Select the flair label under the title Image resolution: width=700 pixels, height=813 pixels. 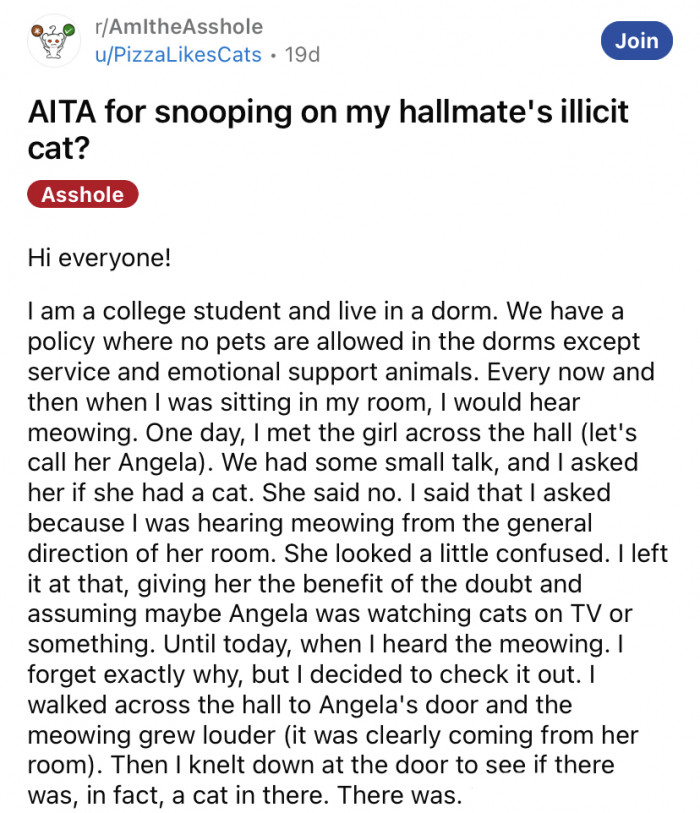coord(83,195)
